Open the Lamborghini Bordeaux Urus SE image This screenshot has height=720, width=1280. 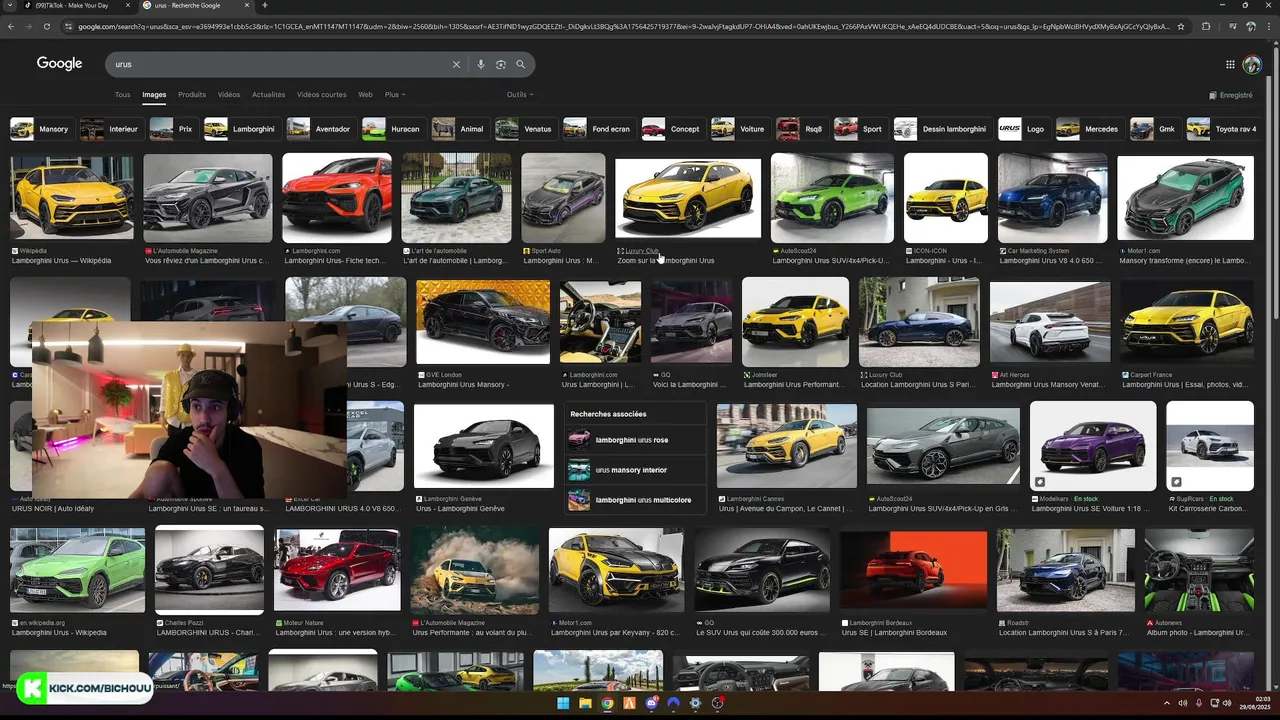pos(913,570)
